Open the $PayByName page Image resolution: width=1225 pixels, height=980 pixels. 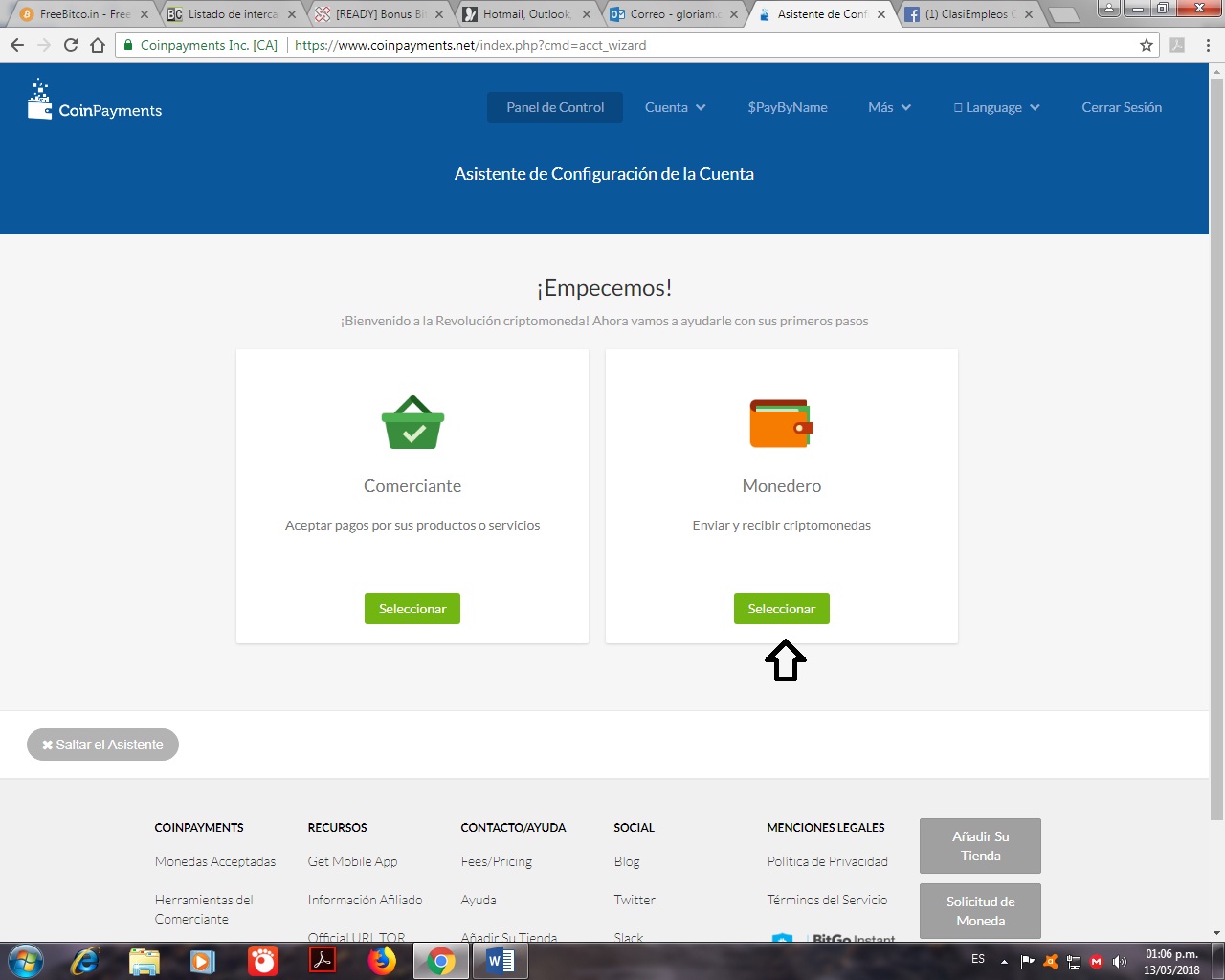(x=788, y=107)
